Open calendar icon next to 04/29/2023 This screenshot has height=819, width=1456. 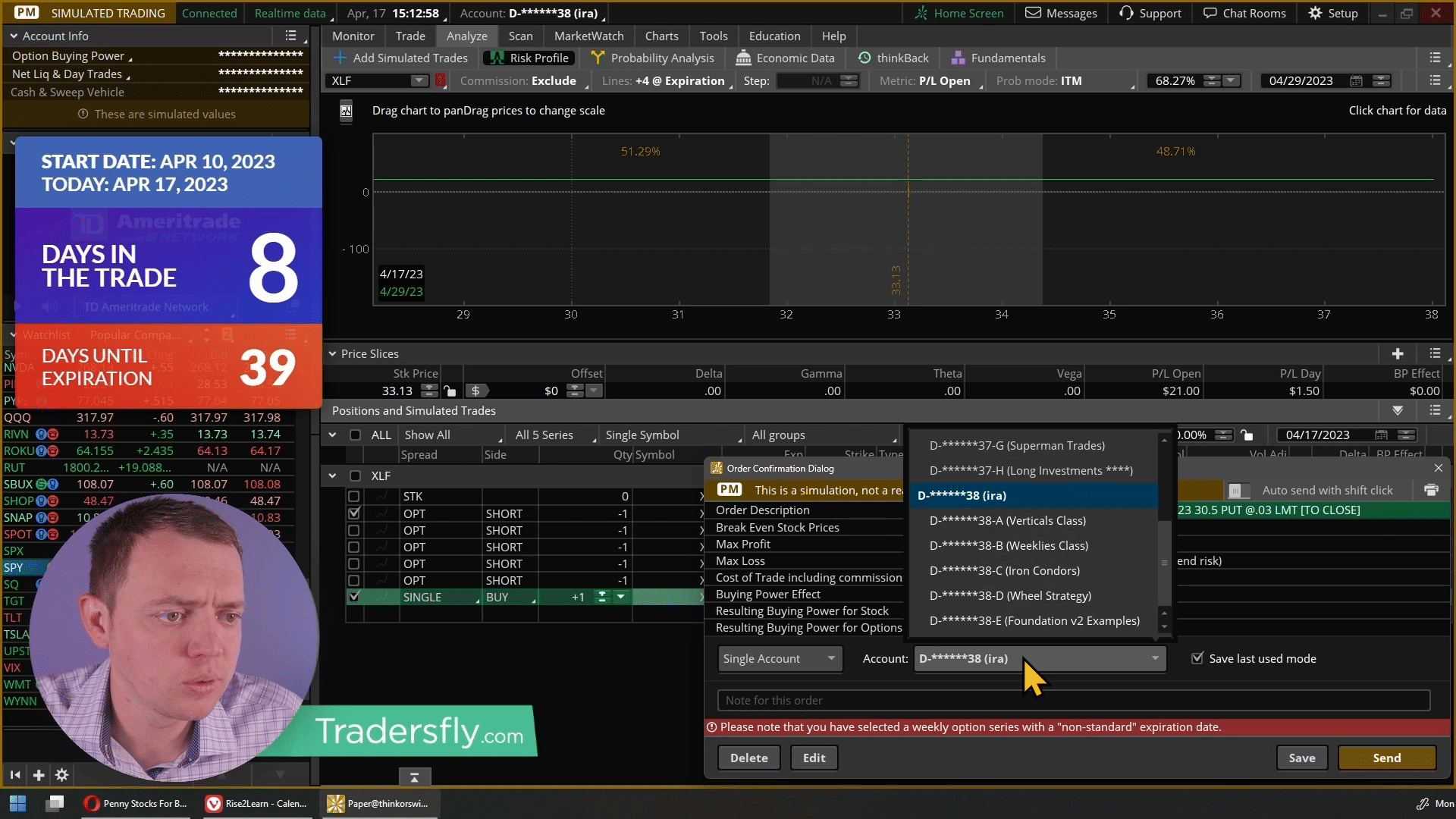(1357, 80)
